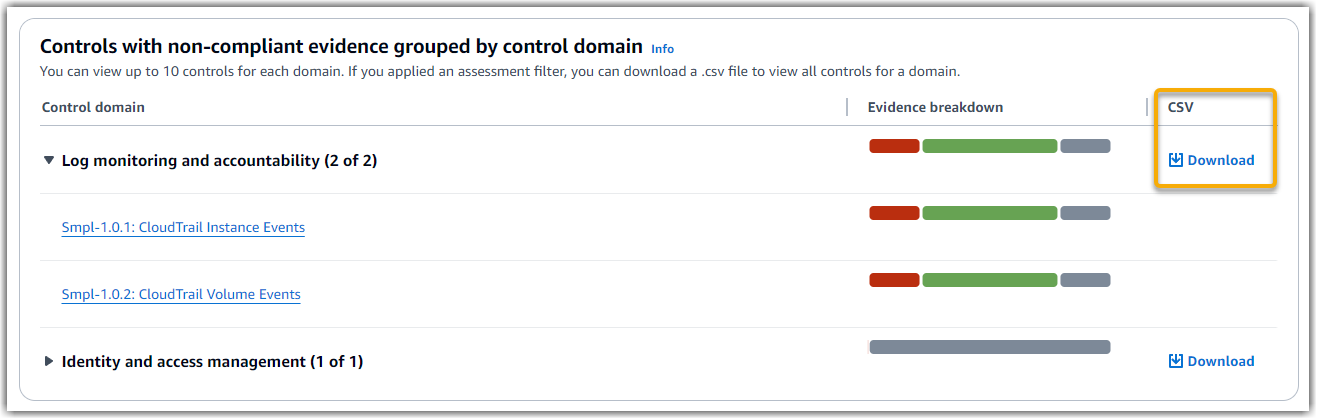Click the Info link beside the heading
1318x419 pixels.
[663, 48]
